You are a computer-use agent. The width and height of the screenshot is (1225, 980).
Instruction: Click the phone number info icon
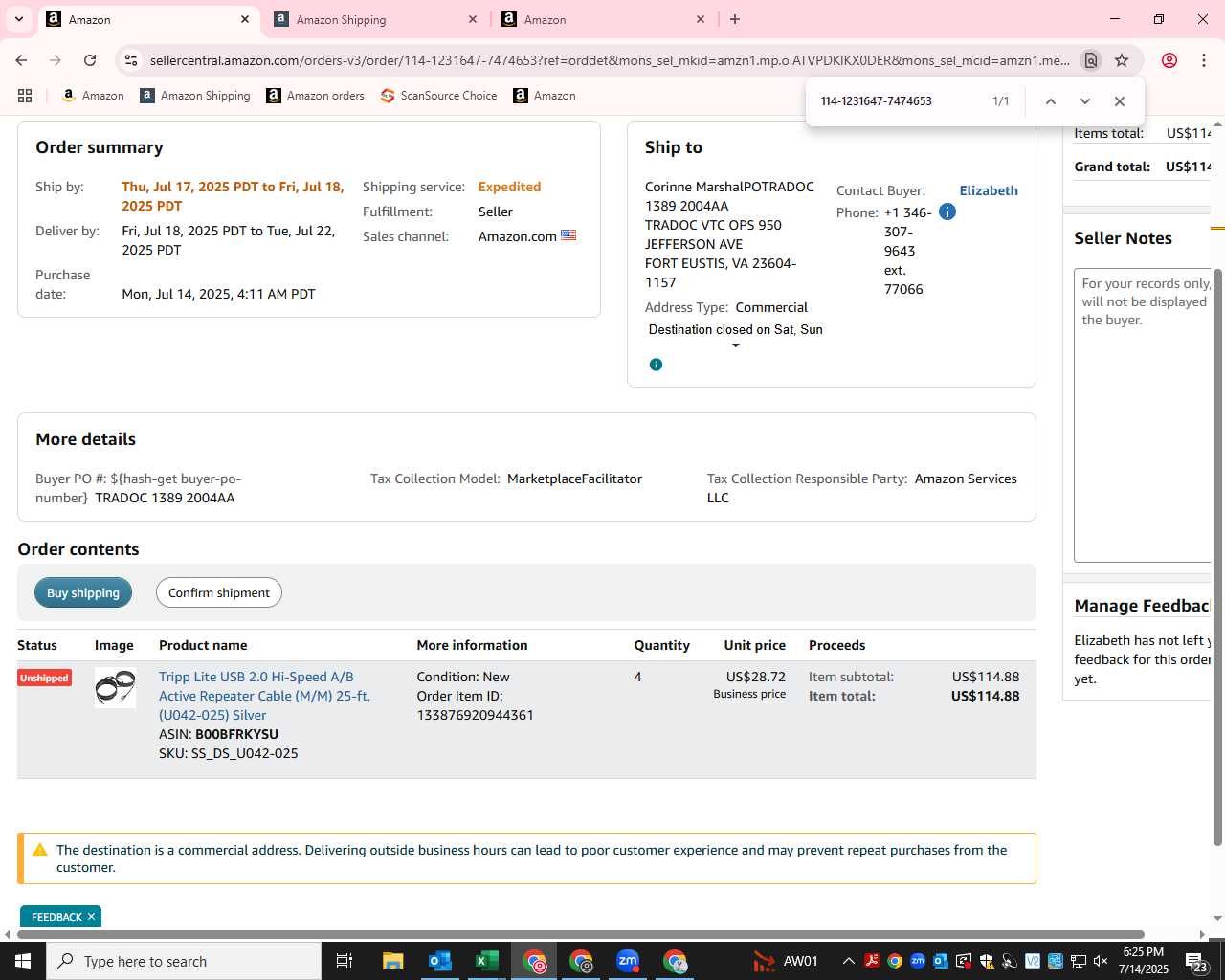pyautogui.click(x=947, y=212)
